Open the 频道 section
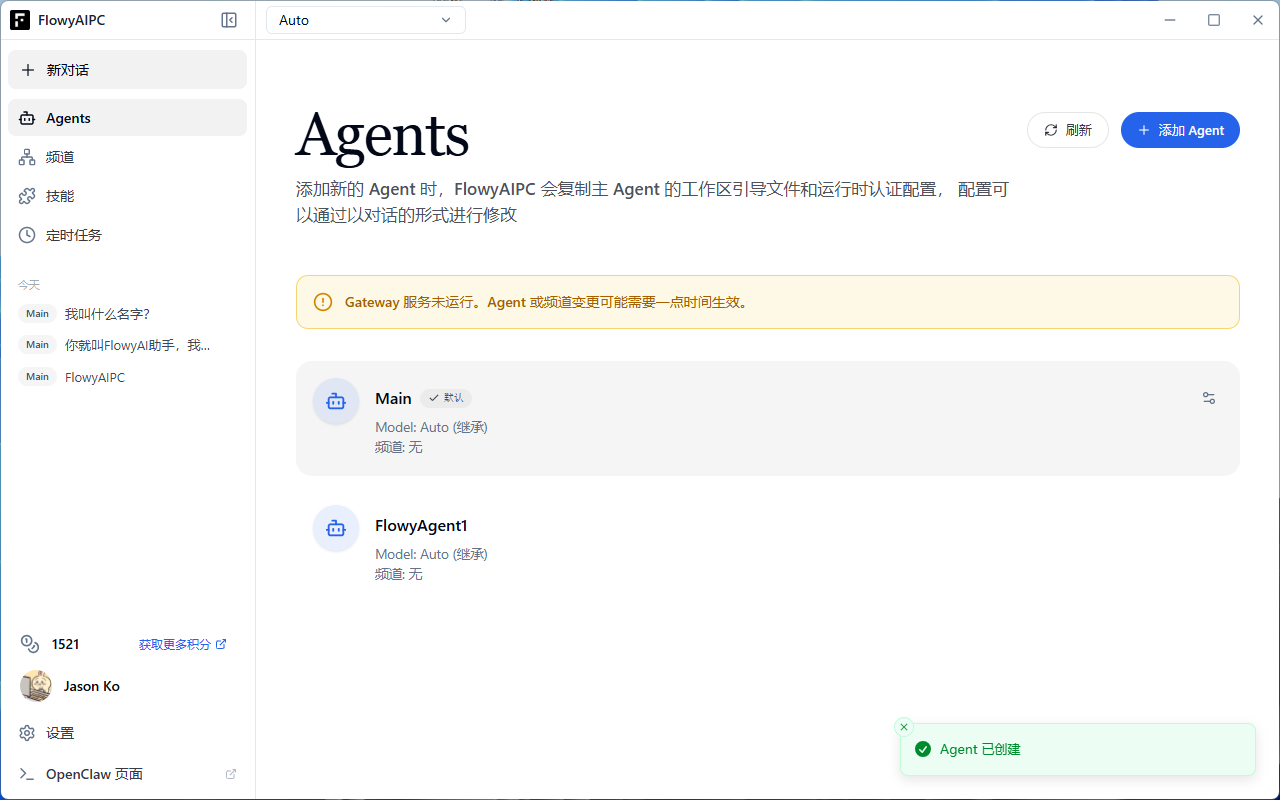 click(127, 156)
